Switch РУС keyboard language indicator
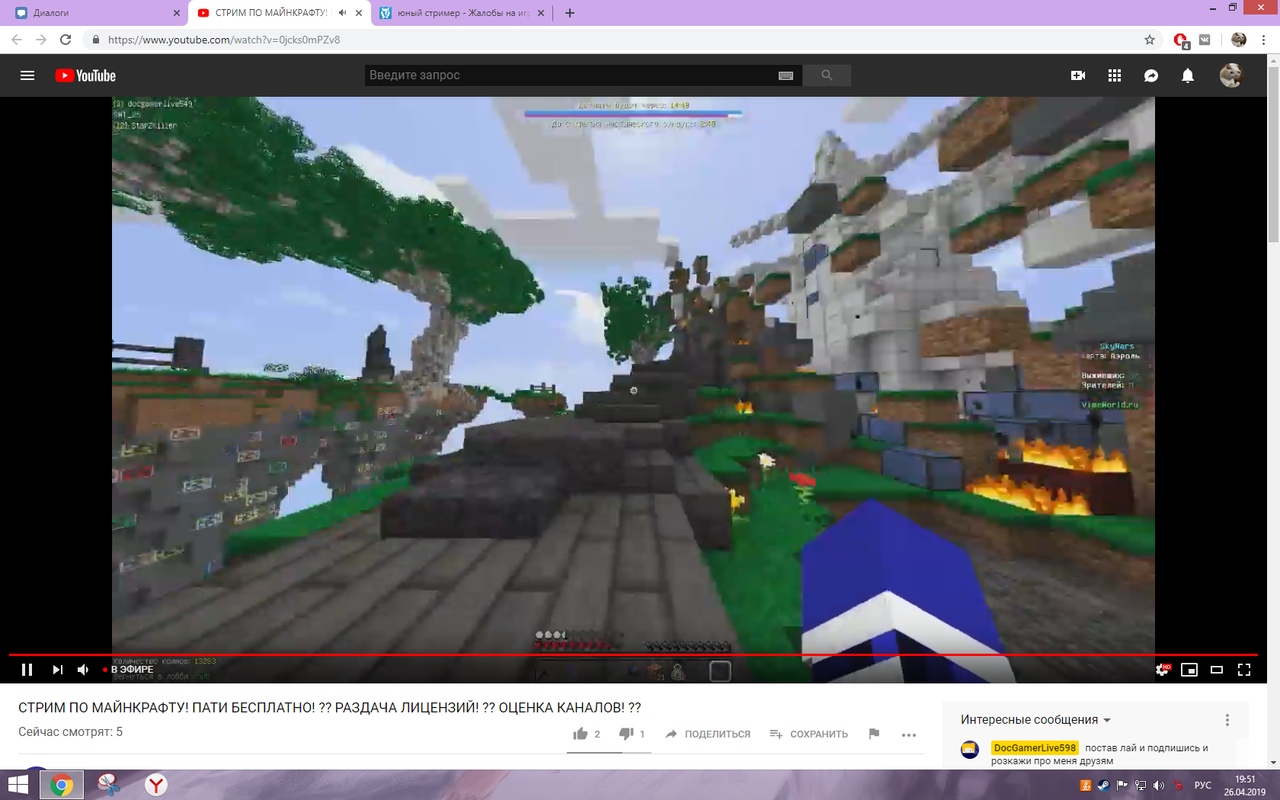This screenshot has height=800, width=1280. 1203,785
